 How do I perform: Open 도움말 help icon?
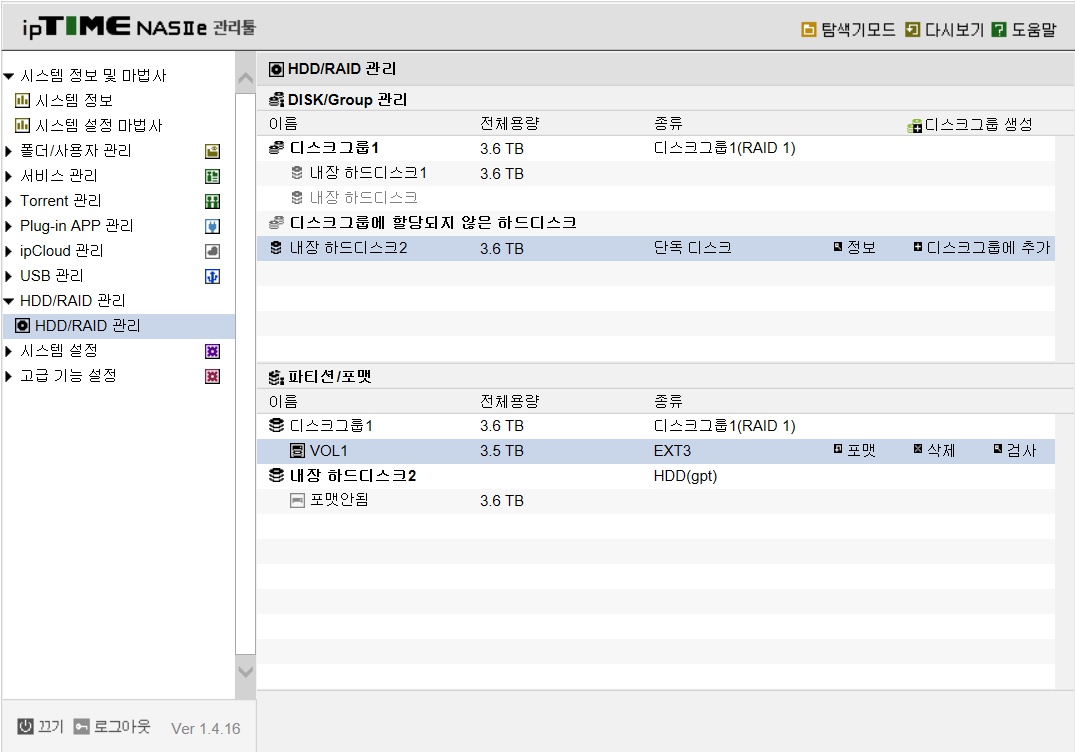(999, 29)
